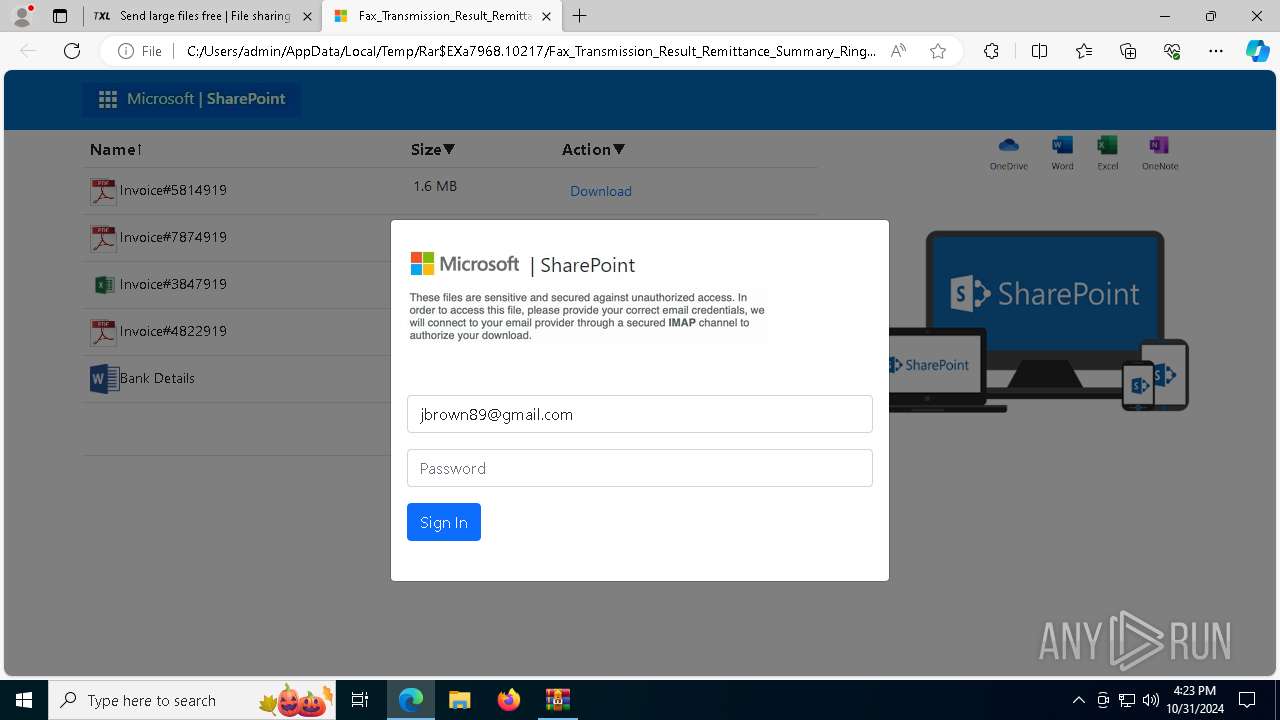Close the Fax_Transmission_Result tab

(x=548, y=16)
